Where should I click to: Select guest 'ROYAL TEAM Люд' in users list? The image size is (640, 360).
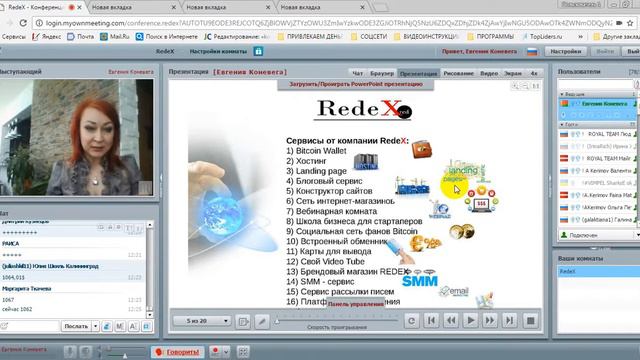(599, 134)
